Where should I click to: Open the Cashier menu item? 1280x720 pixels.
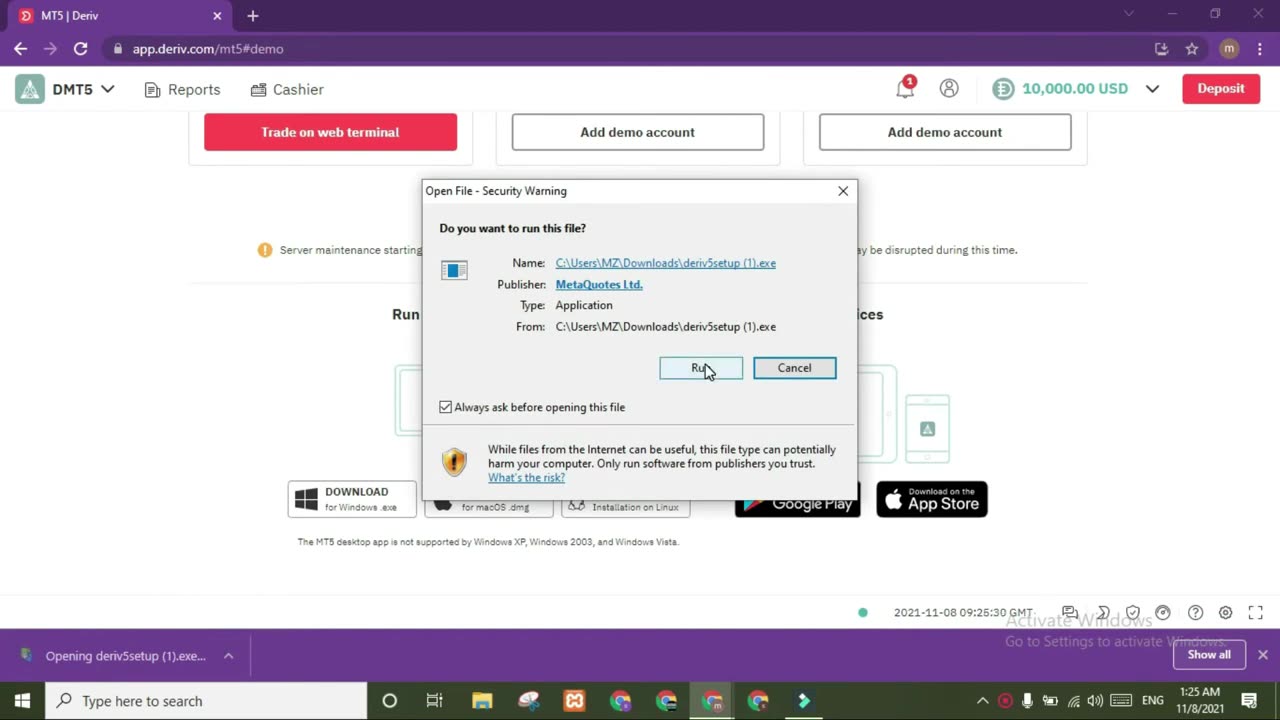(x=287, y=89)
